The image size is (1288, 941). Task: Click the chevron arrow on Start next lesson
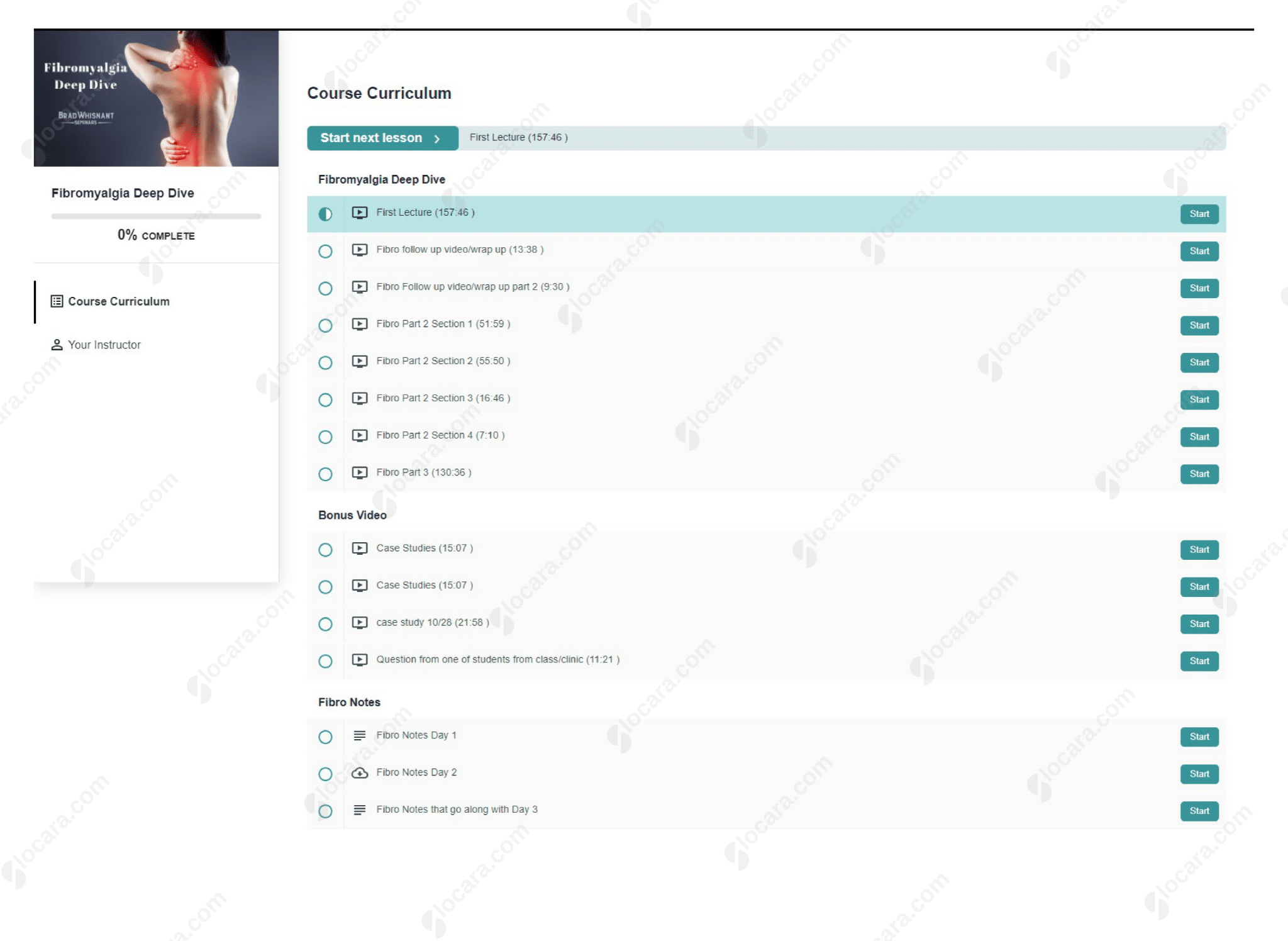[x=437, y=138]
